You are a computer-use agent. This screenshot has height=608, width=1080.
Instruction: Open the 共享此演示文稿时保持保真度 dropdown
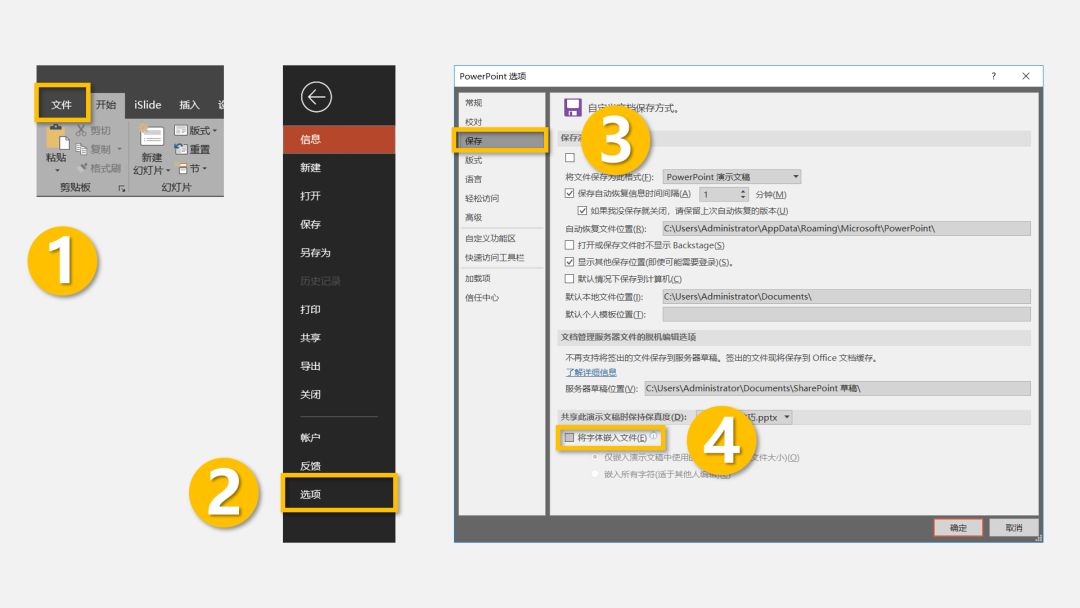click(x=786, y=419)
